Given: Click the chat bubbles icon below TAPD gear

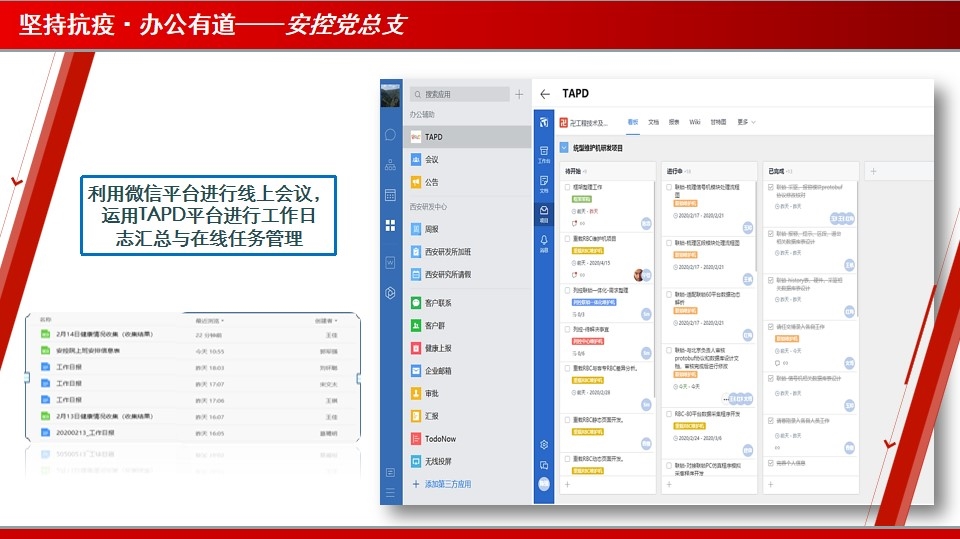Looking at the screenshot, I should (x=544, y=466).
